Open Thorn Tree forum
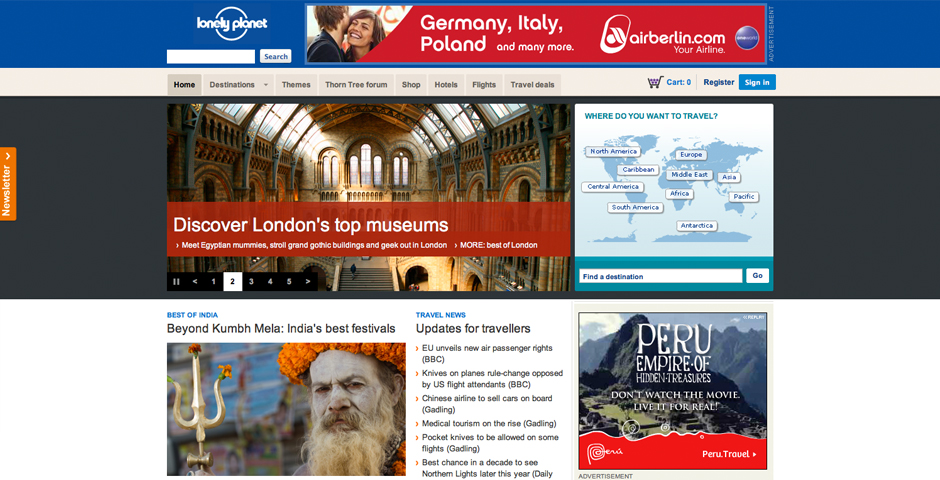 click(x=356, y=85)
